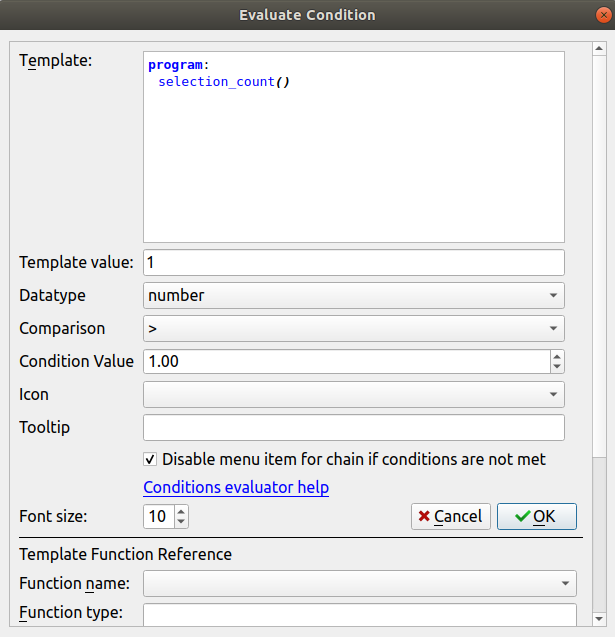Click the Function type field
The height and width of the screenshot is (637, 615).
(x=360, y=613)
